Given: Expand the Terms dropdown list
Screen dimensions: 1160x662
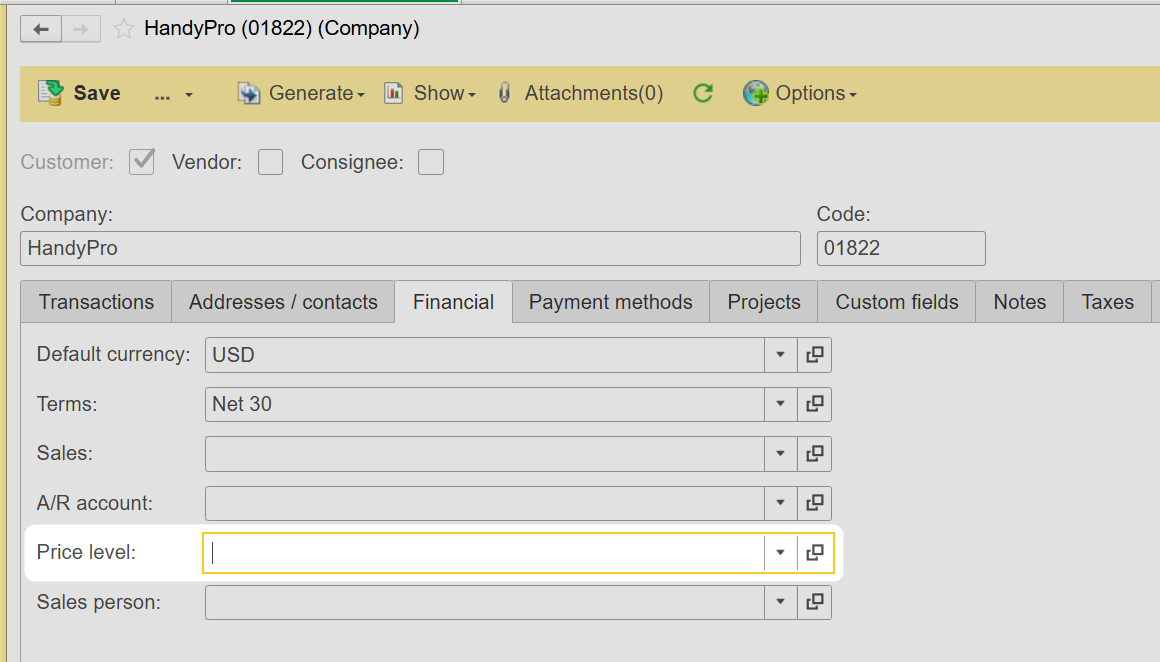Looking at the screenshot, I should pyautogui.click(x=780, y=404).
